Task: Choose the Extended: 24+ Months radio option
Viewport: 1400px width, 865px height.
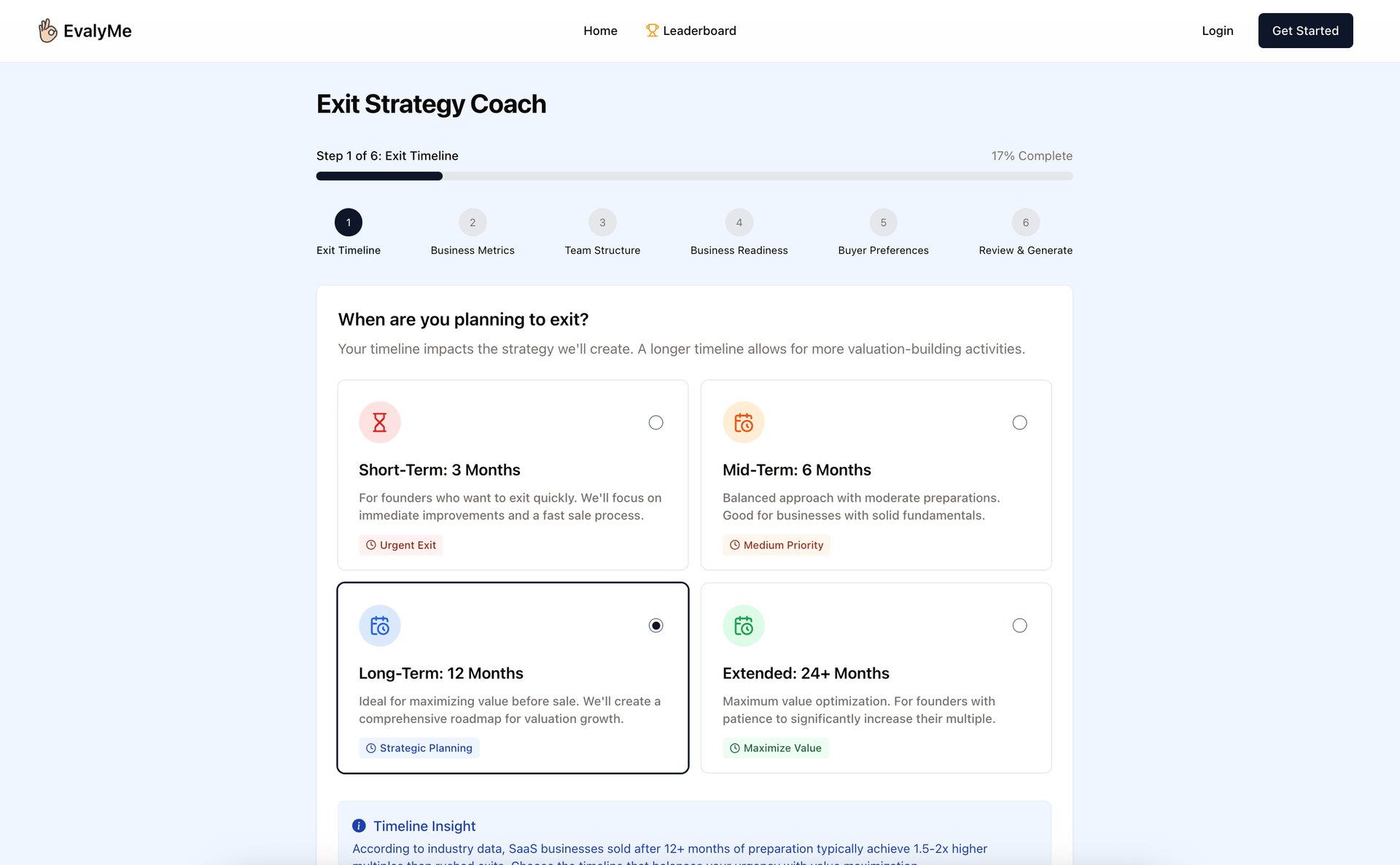Action: click(x=1019, y=626)
